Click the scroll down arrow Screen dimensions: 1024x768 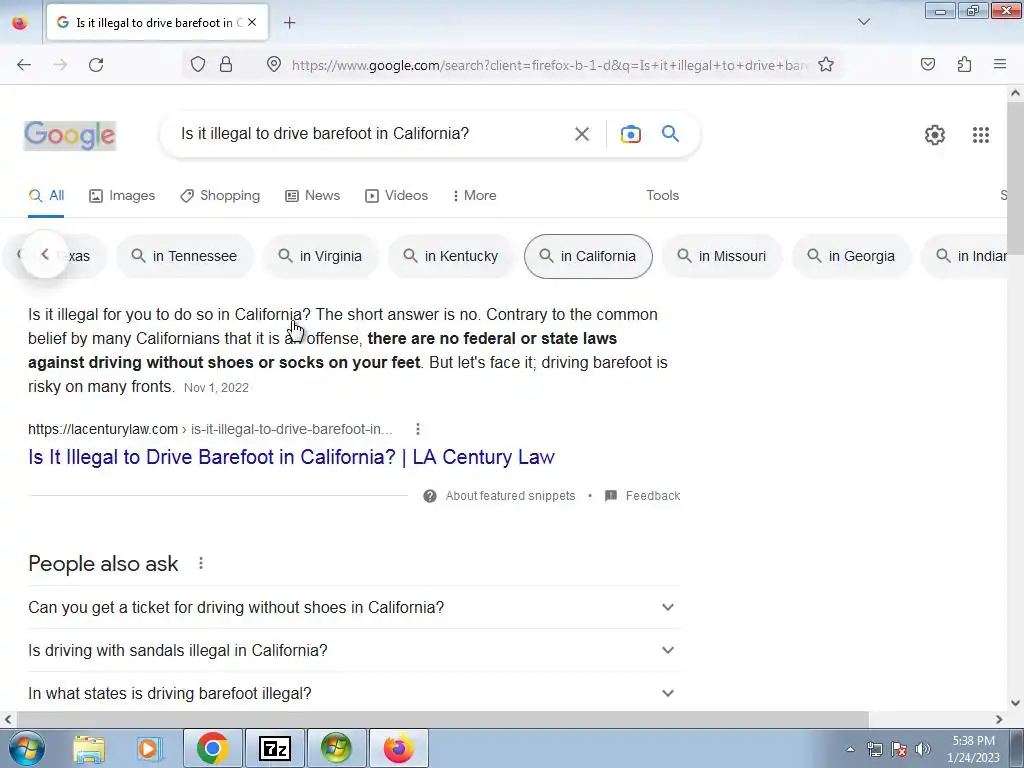coord(1016,703)
